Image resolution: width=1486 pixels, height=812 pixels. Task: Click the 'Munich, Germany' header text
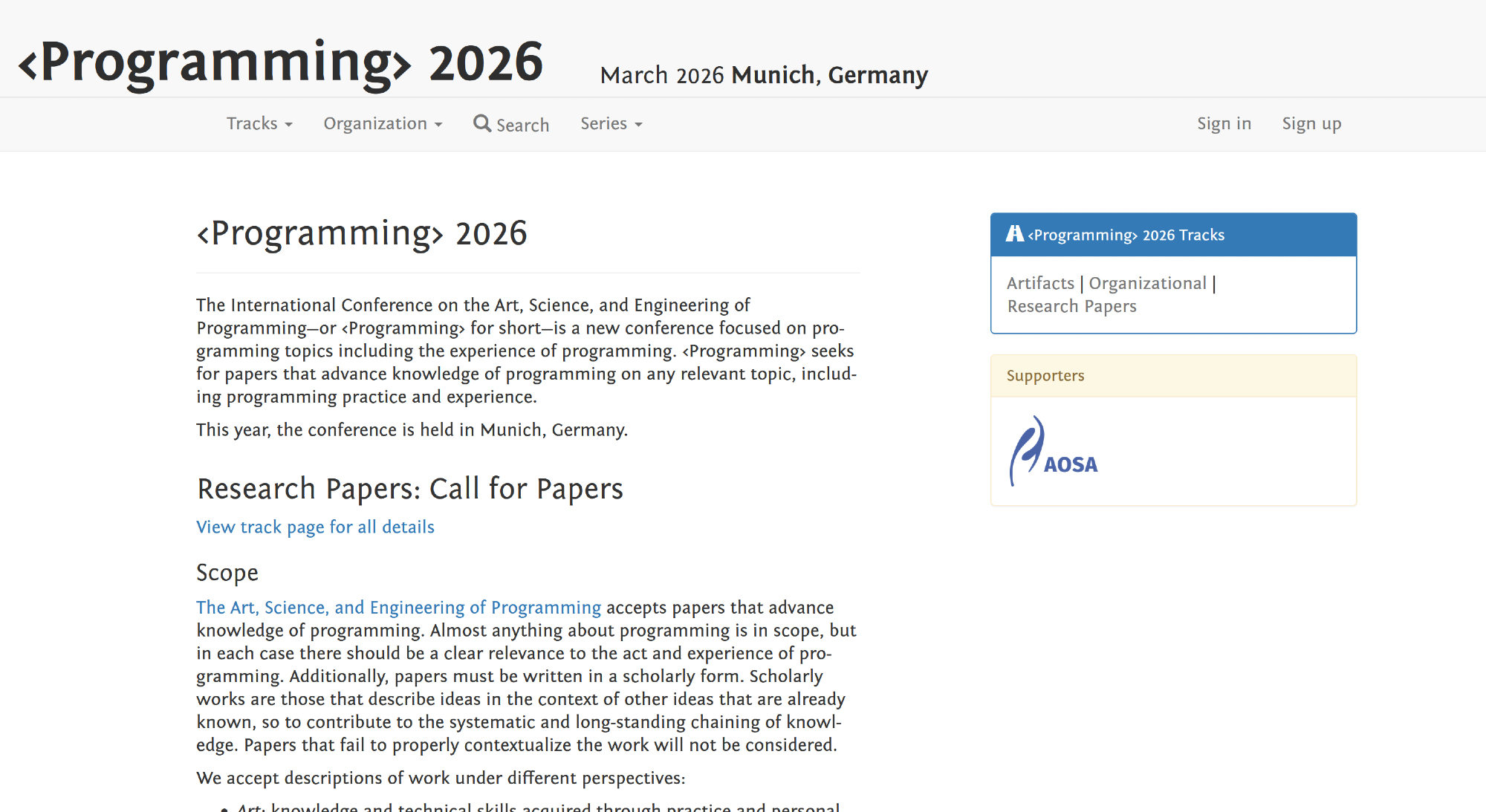pyautogui.click(x=829, y=75)
